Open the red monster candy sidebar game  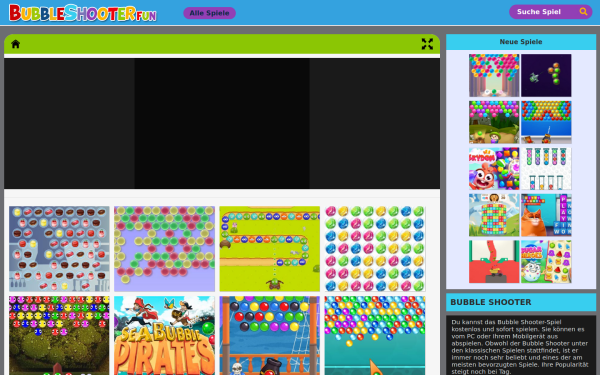pyautogui.click(x=494, y=169)
